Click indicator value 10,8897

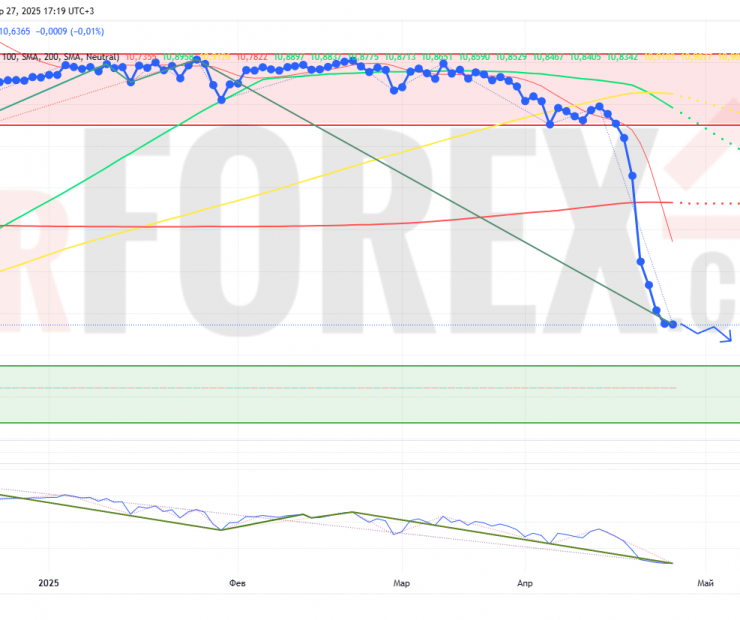click(x=289, y=57)
